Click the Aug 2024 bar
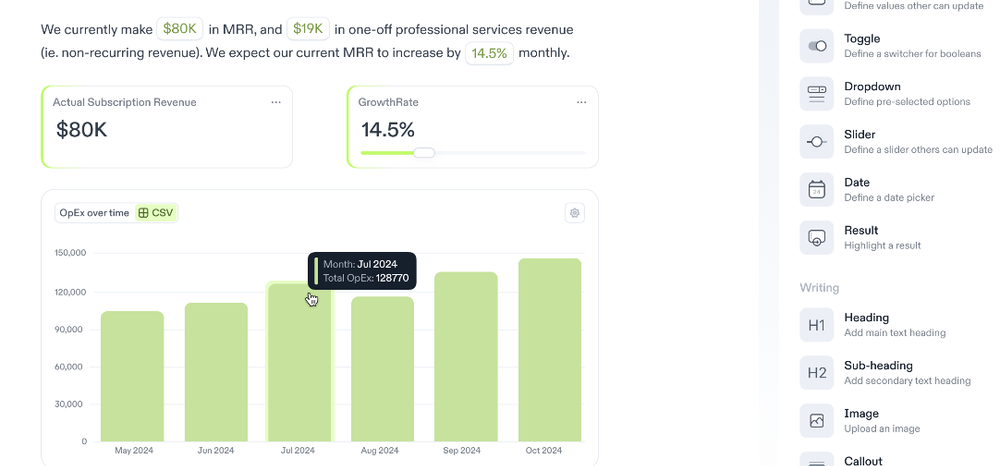Screen dimensions: 1000x466 (383, 369)
